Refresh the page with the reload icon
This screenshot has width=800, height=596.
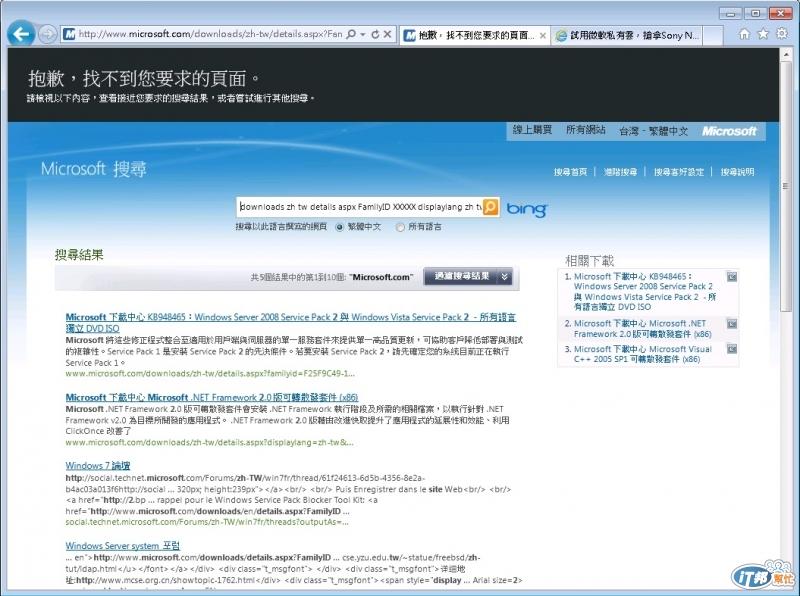point(375,34)
